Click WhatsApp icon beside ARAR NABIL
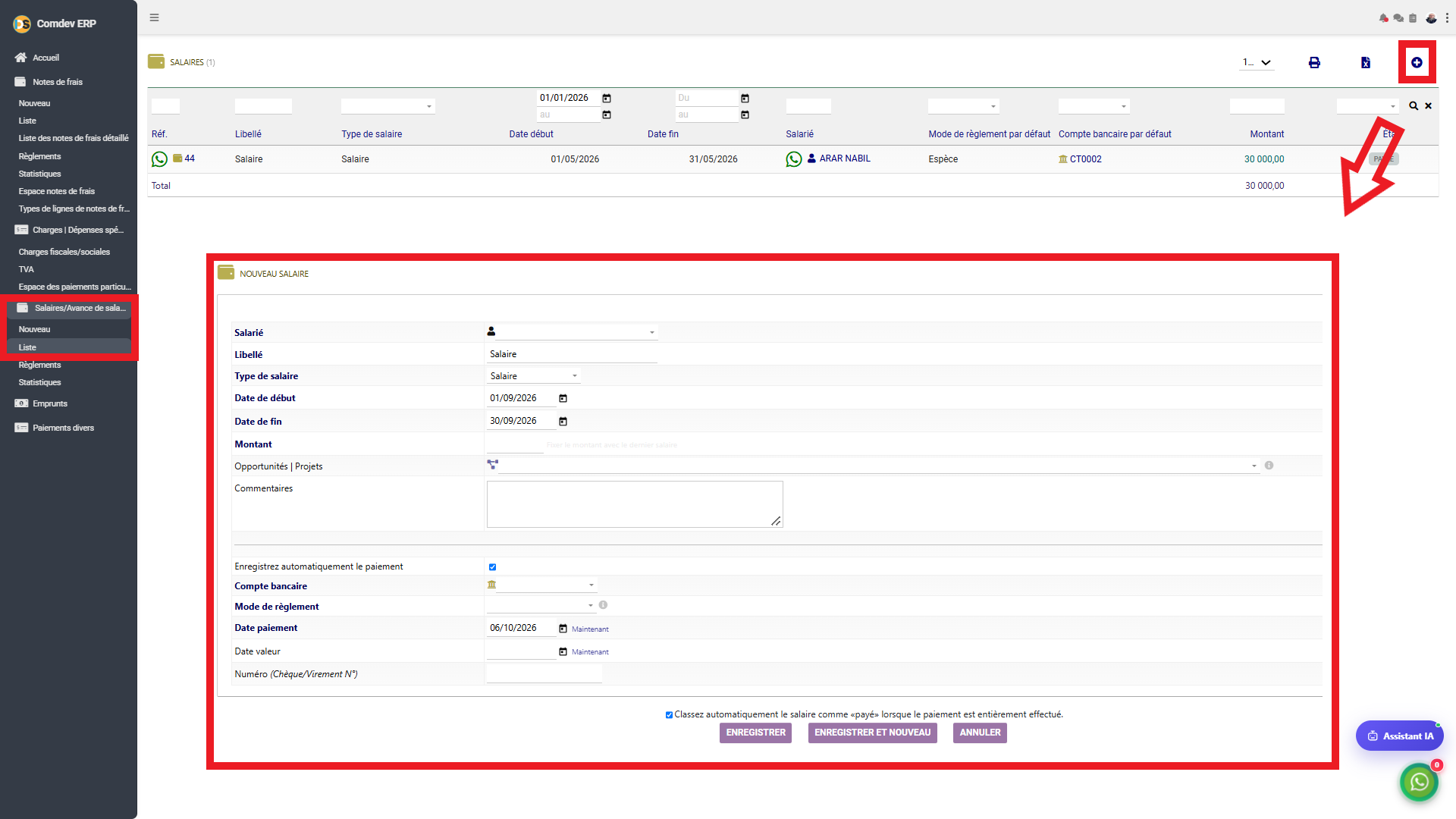 (x=794, y=159)
